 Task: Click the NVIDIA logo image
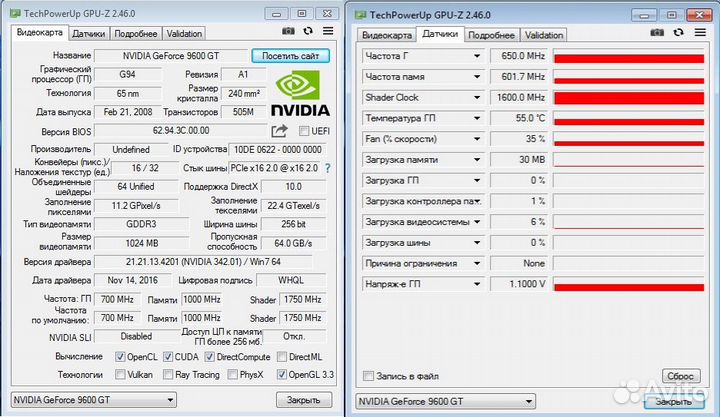(x=300, y=92)
